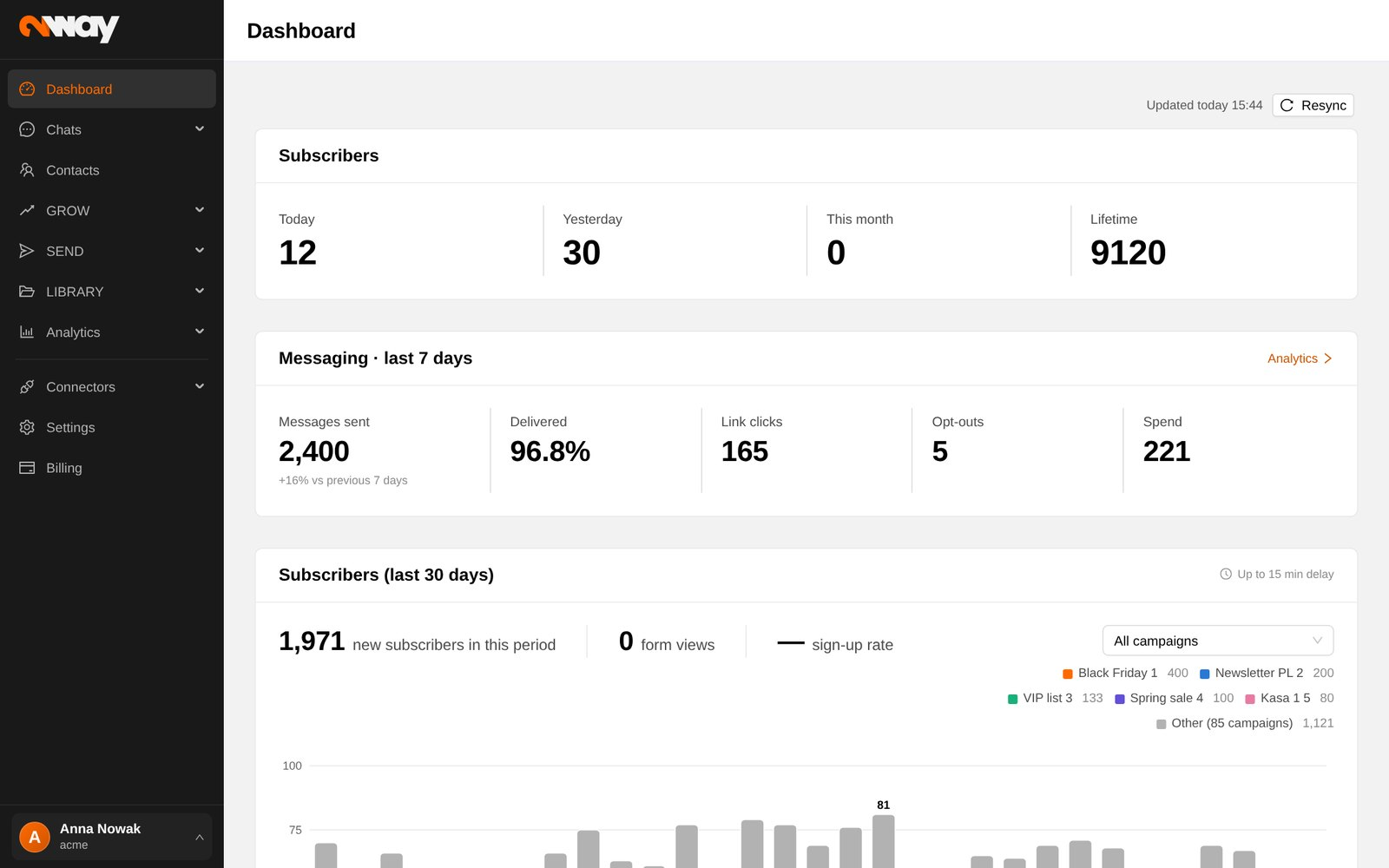
Task: Click the Connectors plug icon
Action: point(27,387)
